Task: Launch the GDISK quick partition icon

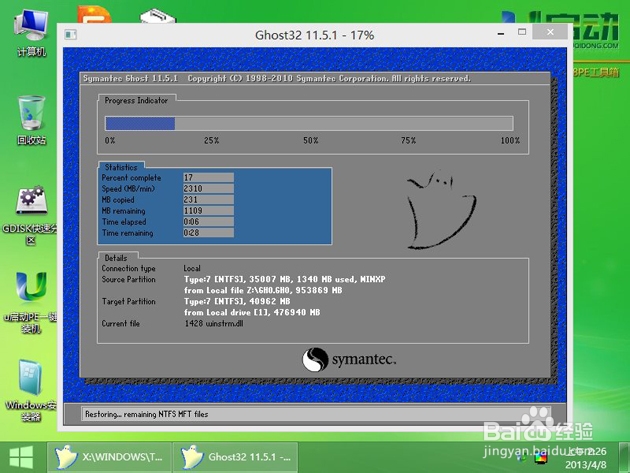Action: (31, 215)
